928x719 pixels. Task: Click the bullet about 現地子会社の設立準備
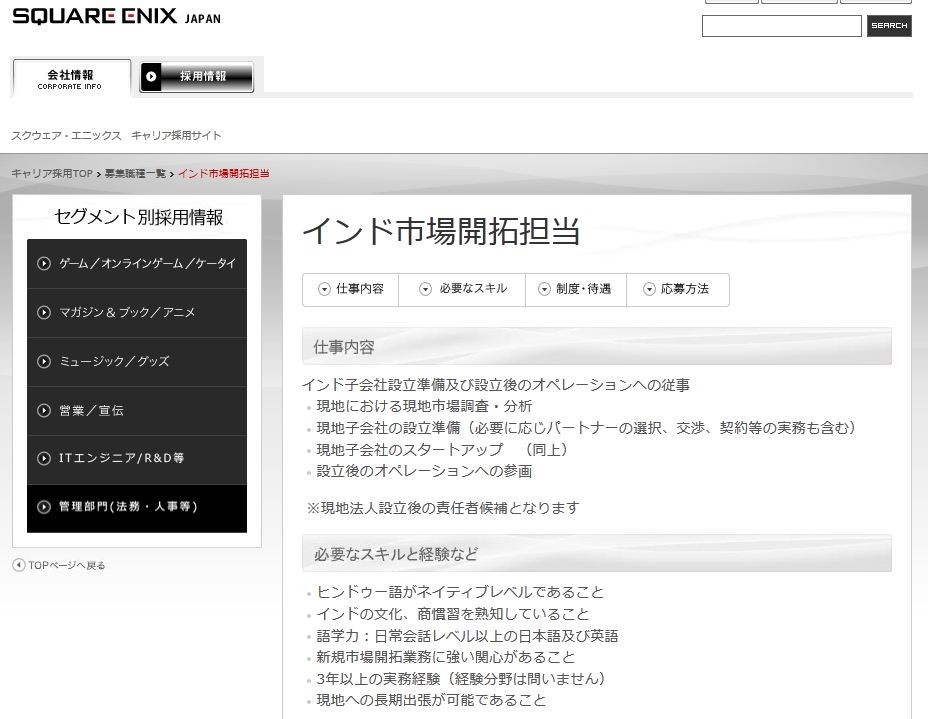586,428
